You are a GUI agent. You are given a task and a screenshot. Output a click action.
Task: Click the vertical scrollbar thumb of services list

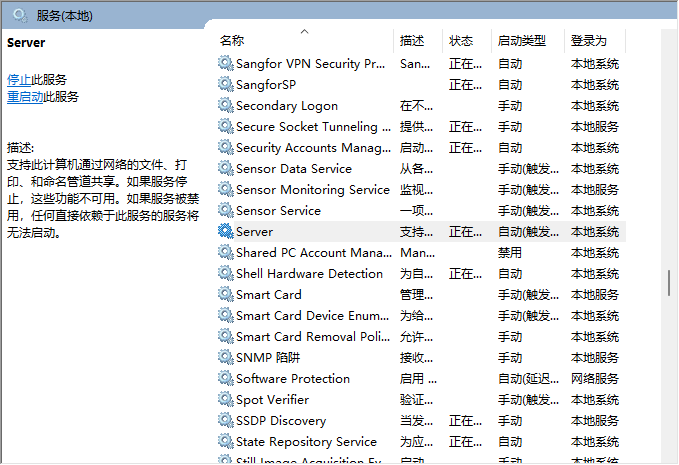(669, 283)
